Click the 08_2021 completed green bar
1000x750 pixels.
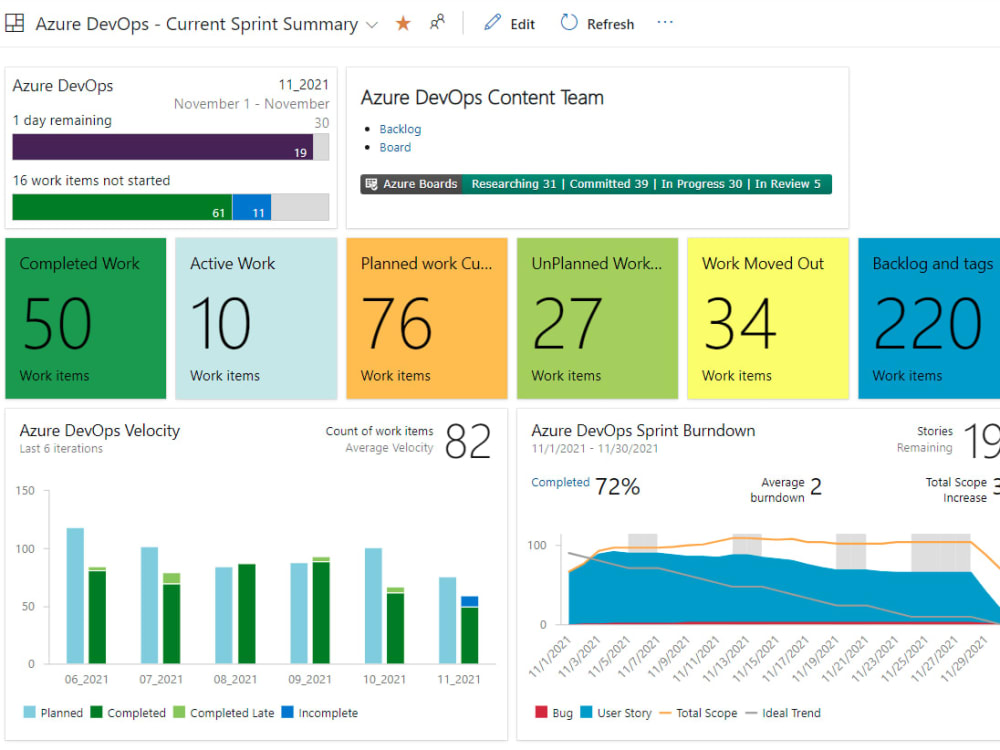click(x=247, y=614)
